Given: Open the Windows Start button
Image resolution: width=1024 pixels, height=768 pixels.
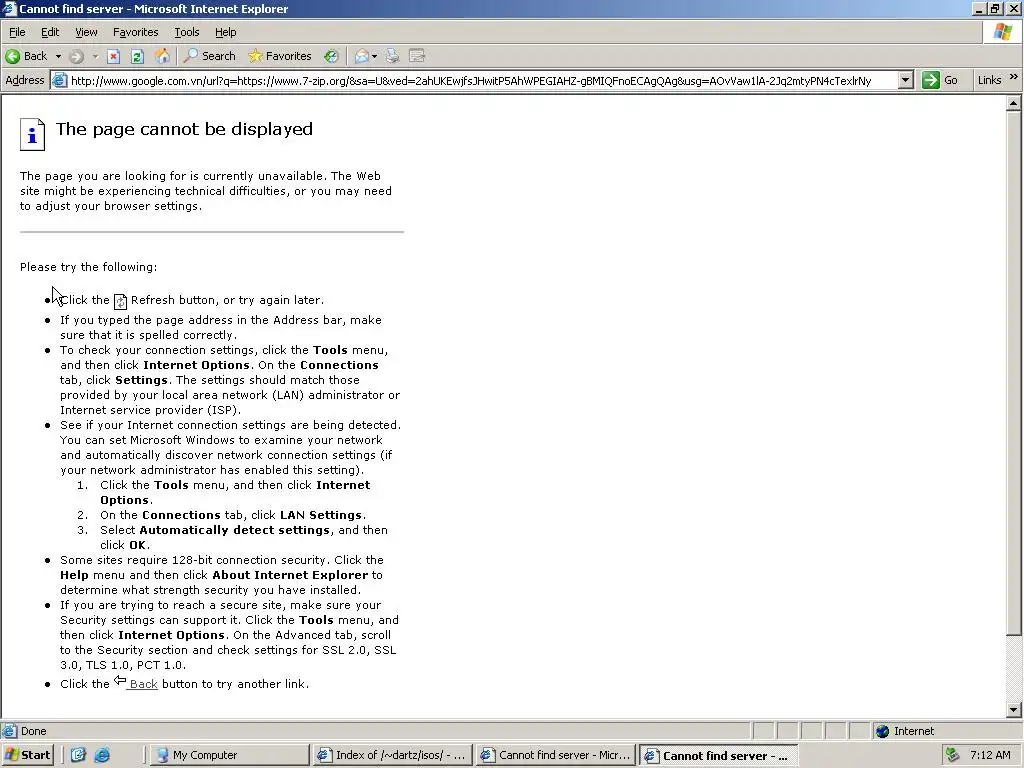Looking at the screenshot, I should click(x=27, y=755).
